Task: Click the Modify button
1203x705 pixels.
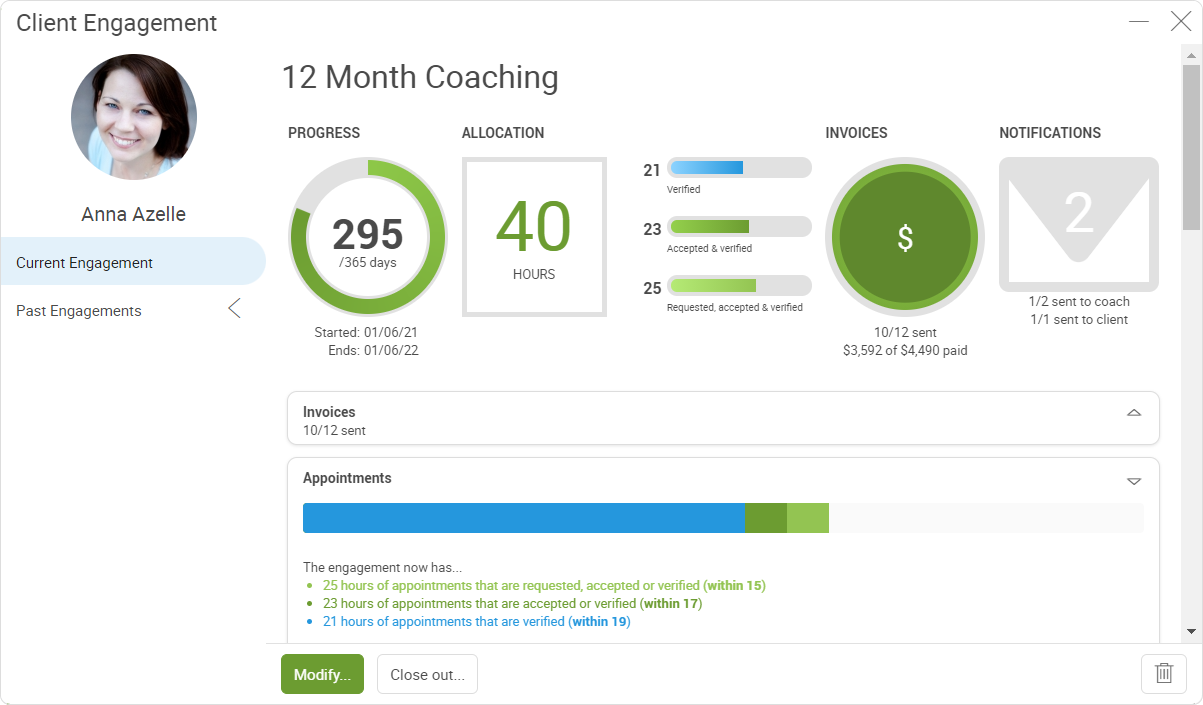Action: 322,674
